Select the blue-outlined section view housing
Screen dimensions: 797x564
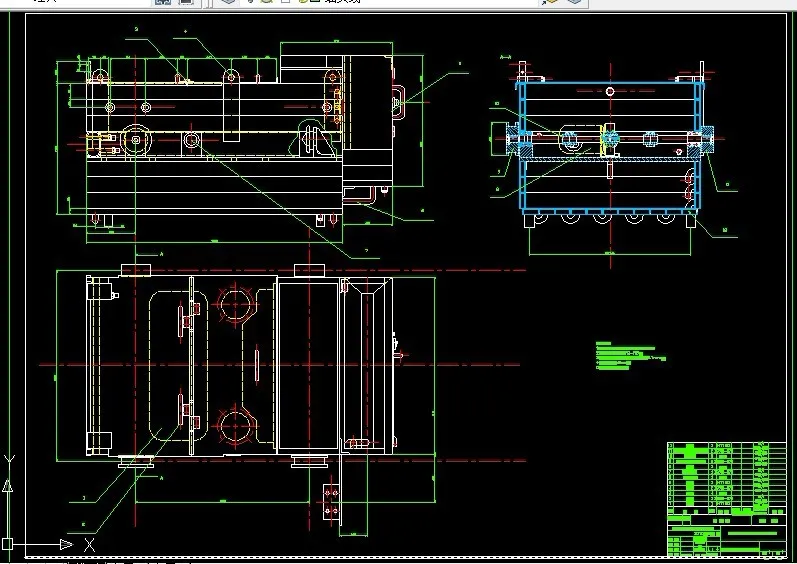pyautogui.click(x=610, y=146)
